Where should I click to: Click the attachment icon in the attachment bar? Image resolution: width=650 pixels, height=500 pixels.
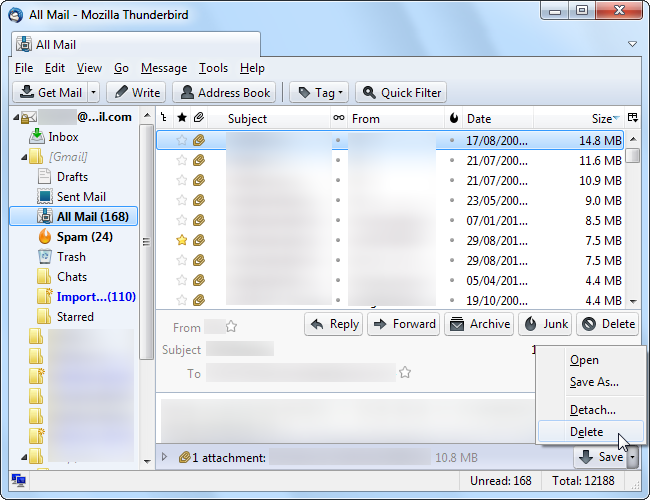pyautogui.click(x=184, y=457)
